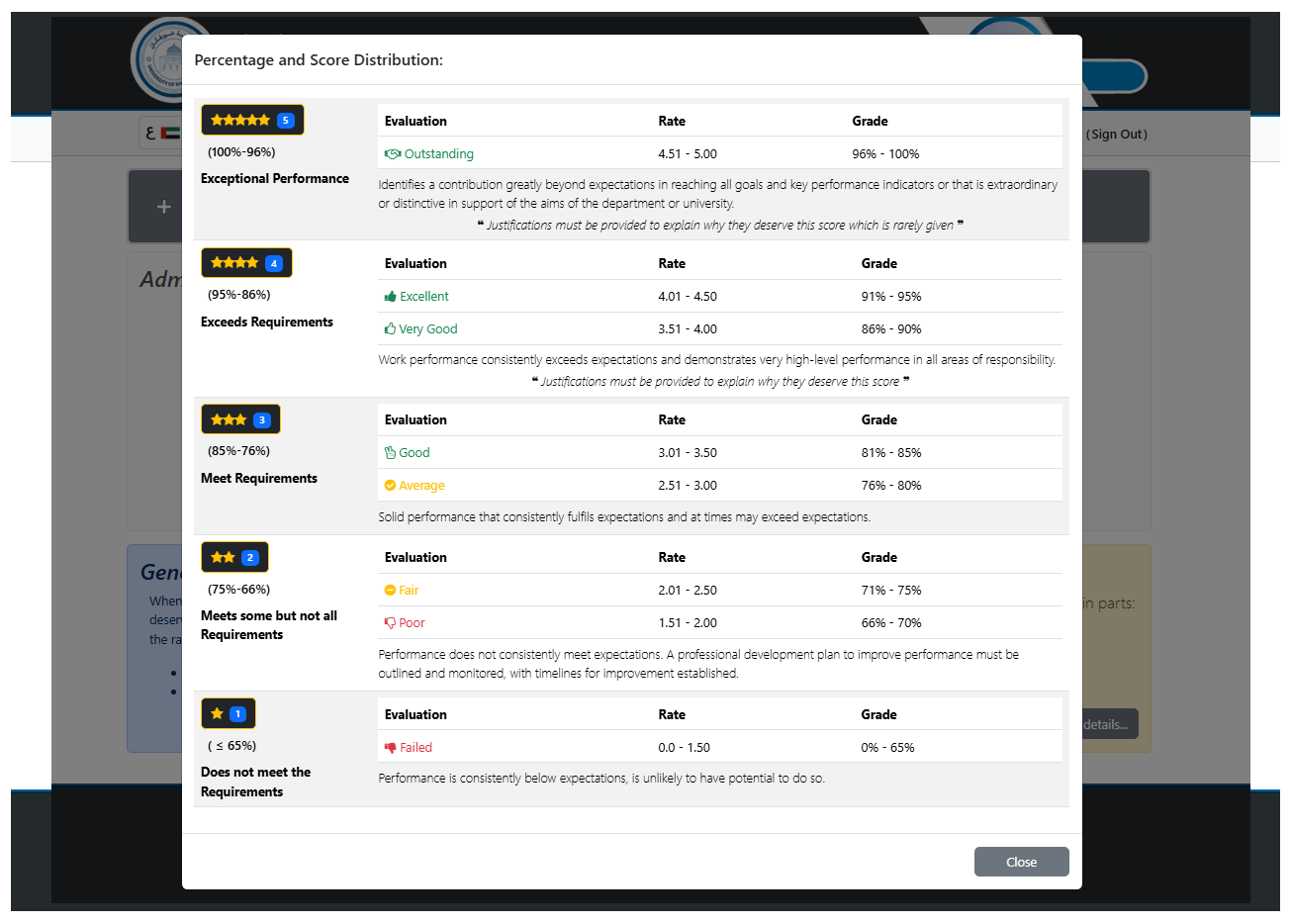Viewport: 1292px width, 924px height.
Task: Click the check-circle icon beside Average
Action: point(391,486)
